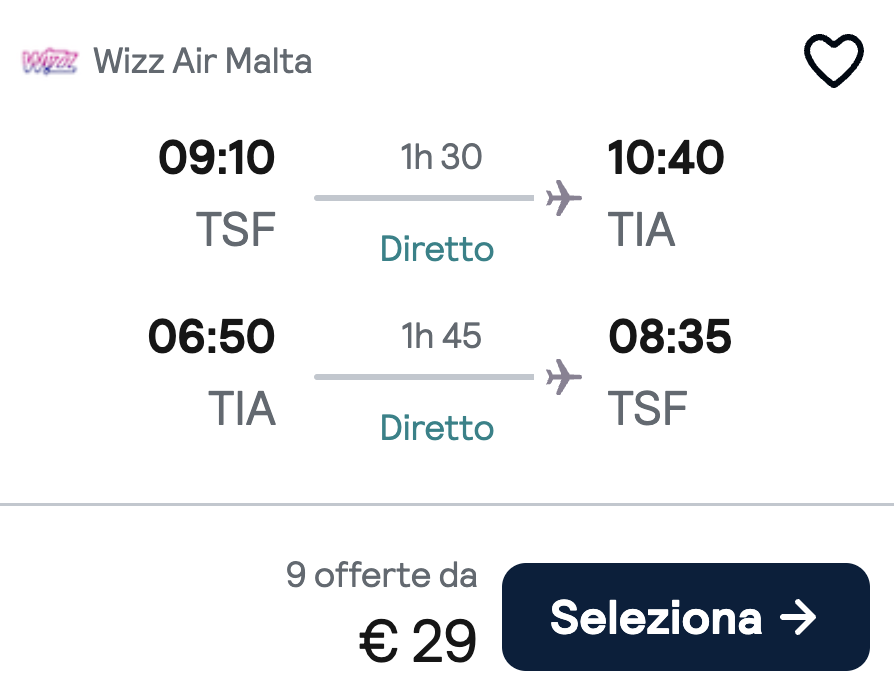Click the 9 offerte da text
Viewport: 894px width, 698px height.
tap(381, 575)
